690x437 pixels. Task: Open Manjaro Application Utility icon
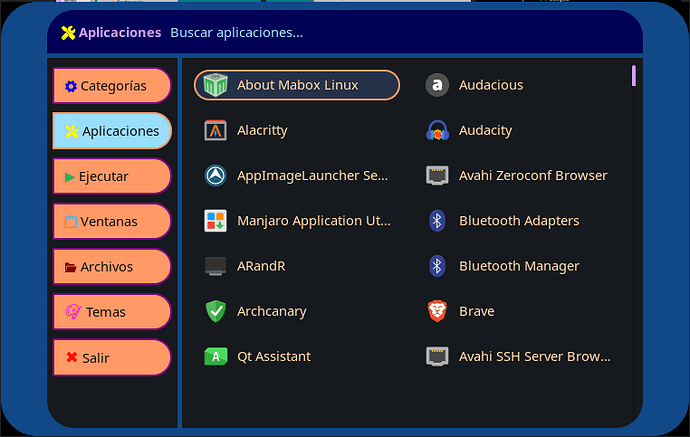click(216, 220)
